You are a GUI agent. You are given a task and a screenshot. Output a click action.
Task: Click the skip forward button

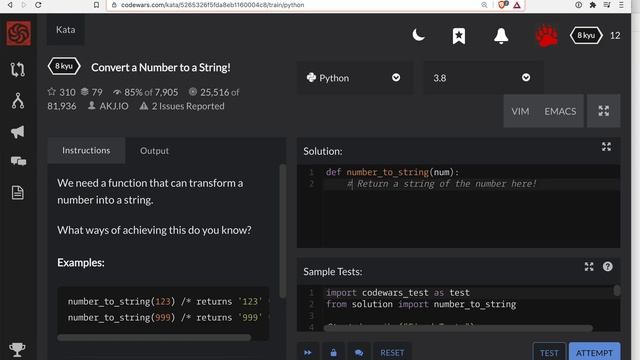coord(308,352)
